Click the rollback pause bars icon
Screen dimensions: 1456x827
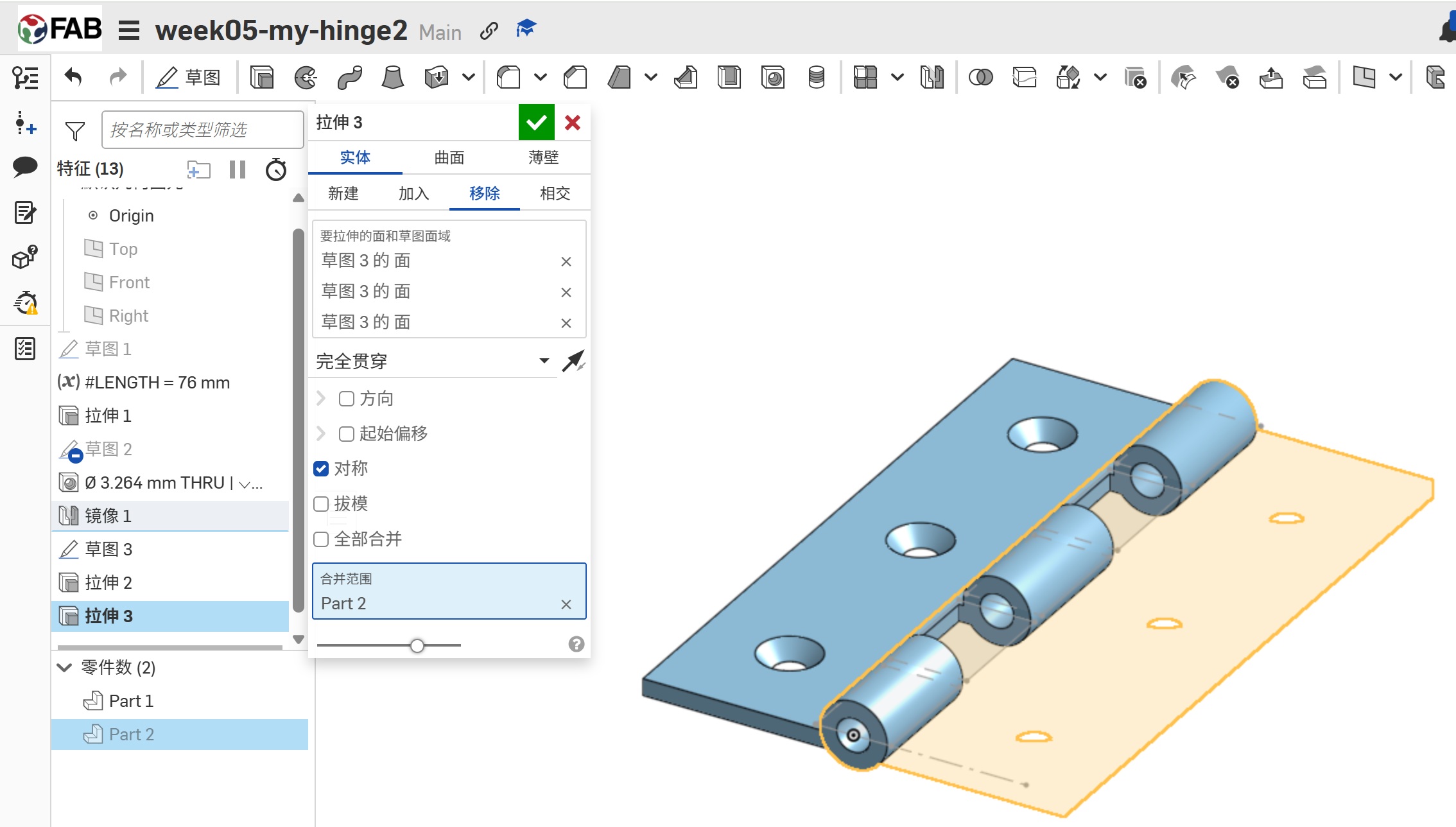point(238,170)
